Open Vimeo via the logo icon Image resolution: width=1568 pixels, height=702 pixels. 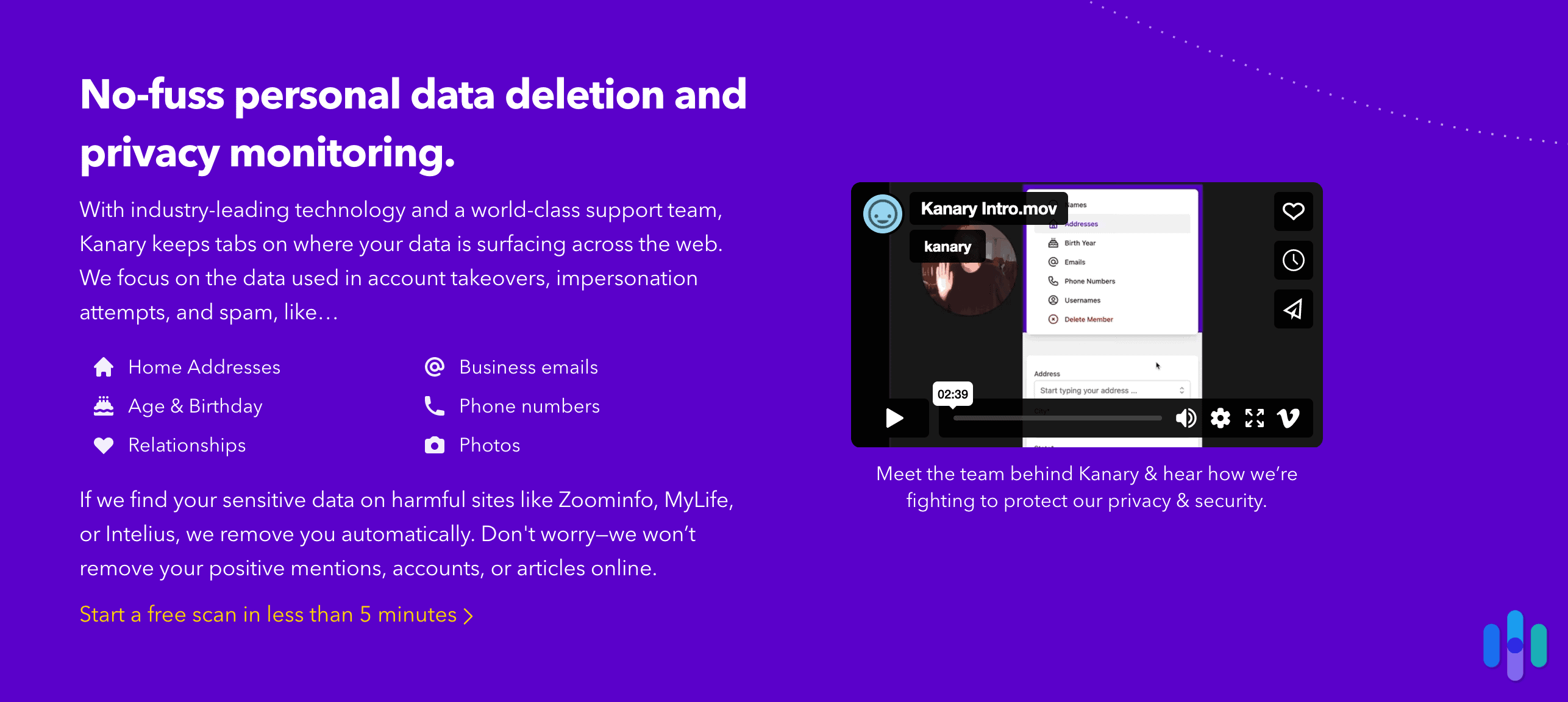(1288, 418)
